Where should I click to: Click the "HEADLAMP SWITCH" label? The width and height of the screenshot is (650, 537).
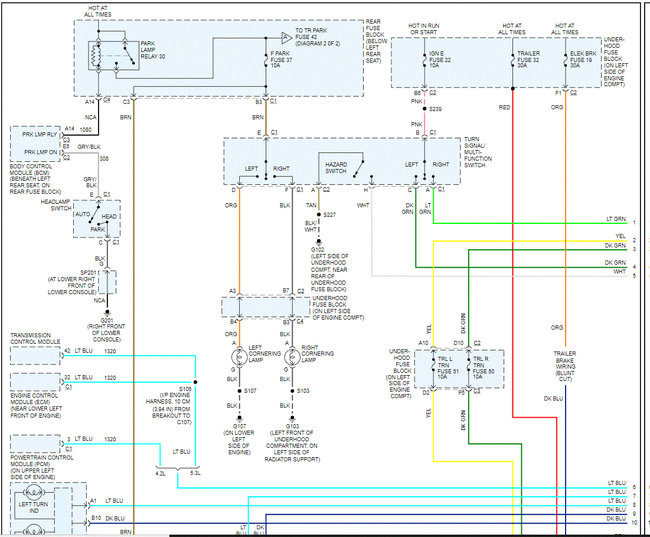coord(56,205)
